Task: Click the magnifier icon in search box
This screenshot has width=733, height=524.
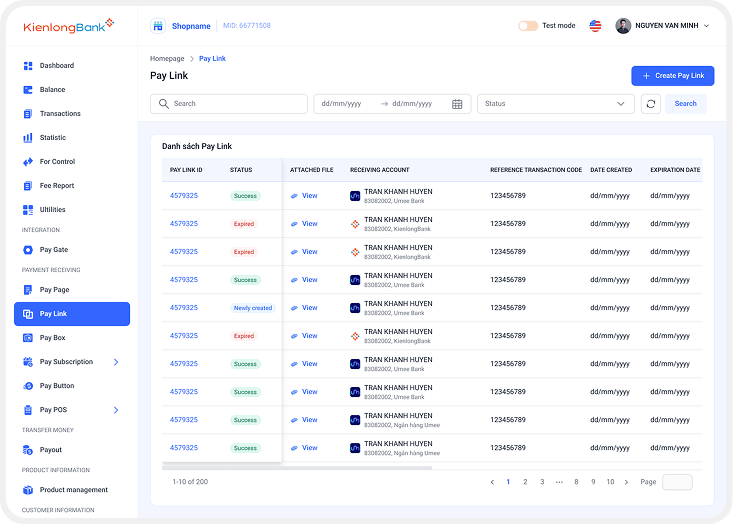Action: [x=164, y=104]
